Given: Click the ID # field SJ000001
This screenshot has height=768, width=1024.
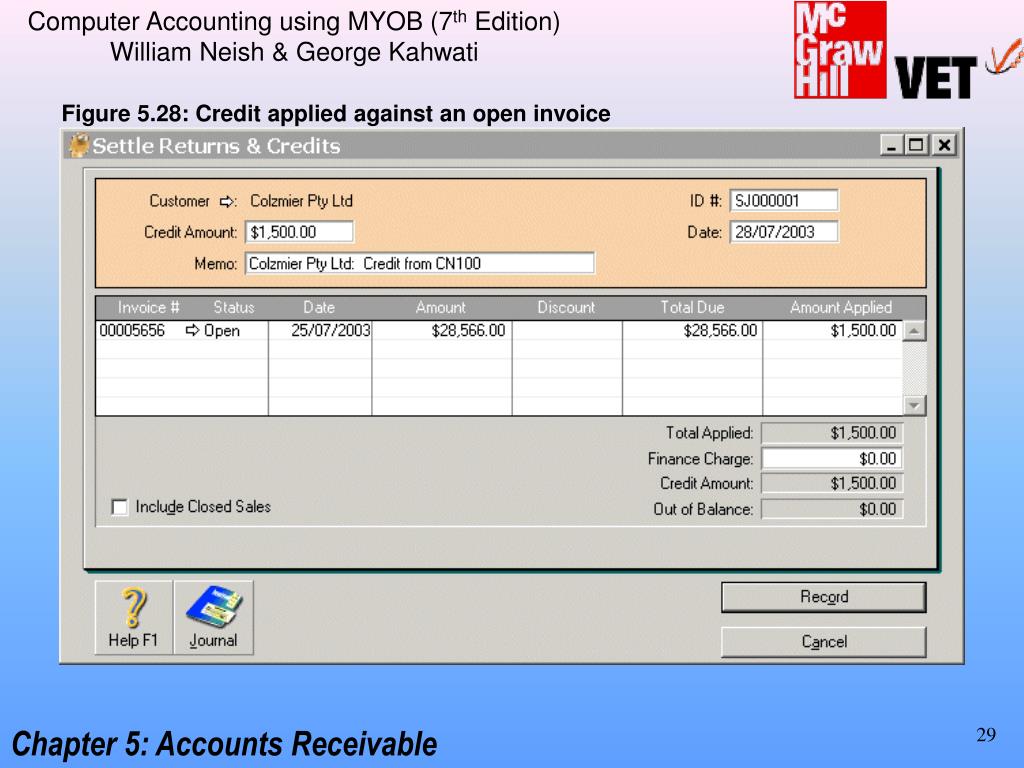Looking at the screenshot, I should (784, 200).
